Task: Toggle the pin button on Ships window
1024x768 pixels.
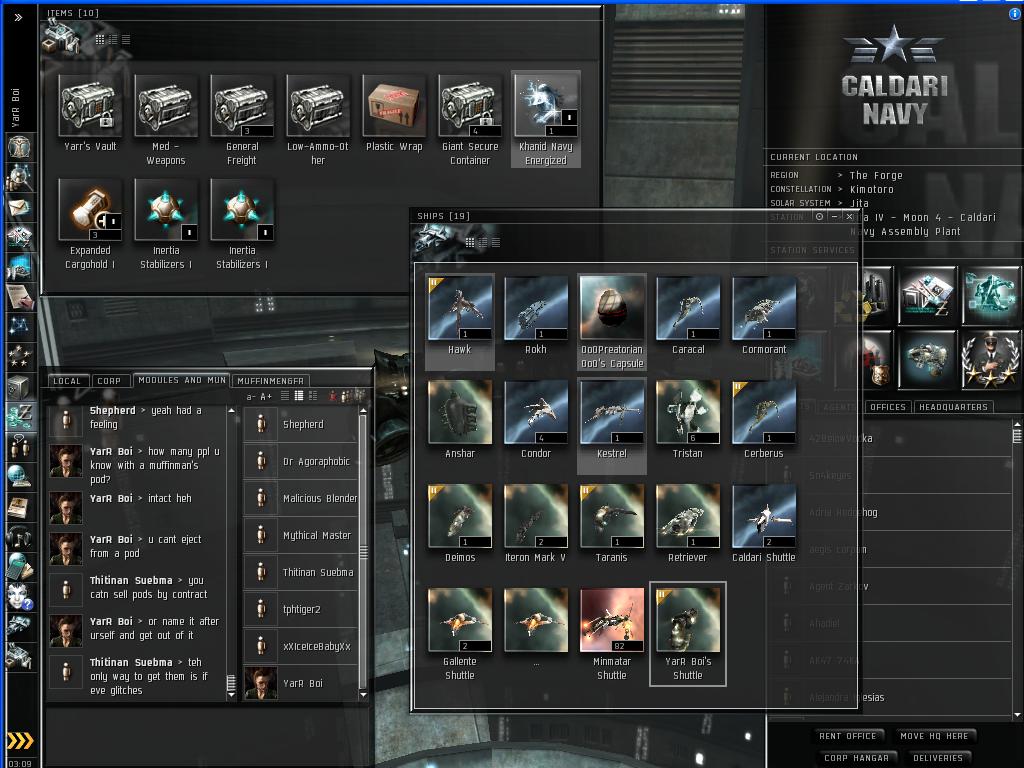Action: [820, 216]
